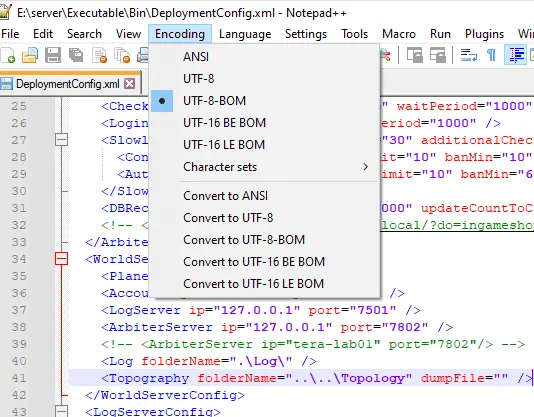This screenshot has width=534, height=417.
Task: Click the New file toolbar icon
Action: [x=7, y=55]
